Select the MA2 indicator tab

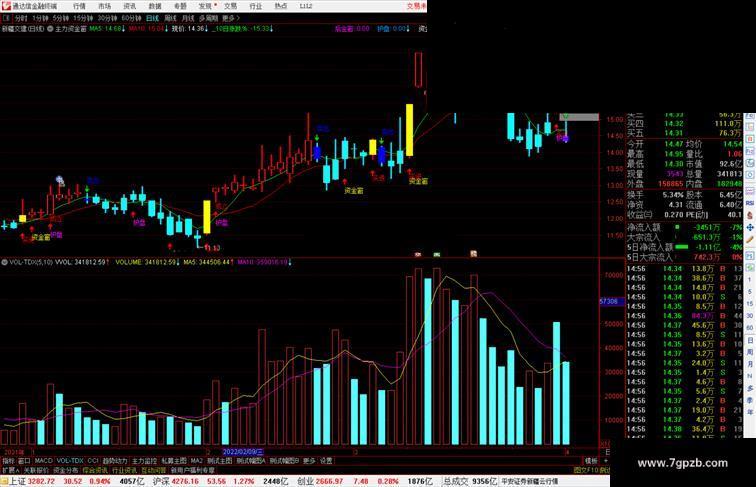click(x=196, y=461)
